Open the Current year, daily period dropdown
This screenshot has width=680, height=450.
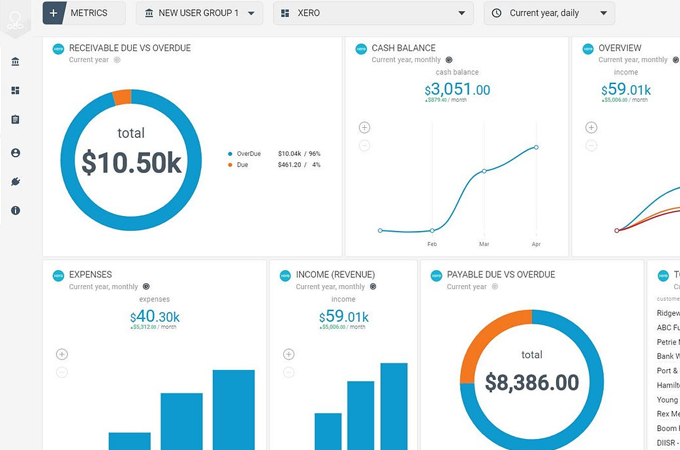(x=549, y=14)
